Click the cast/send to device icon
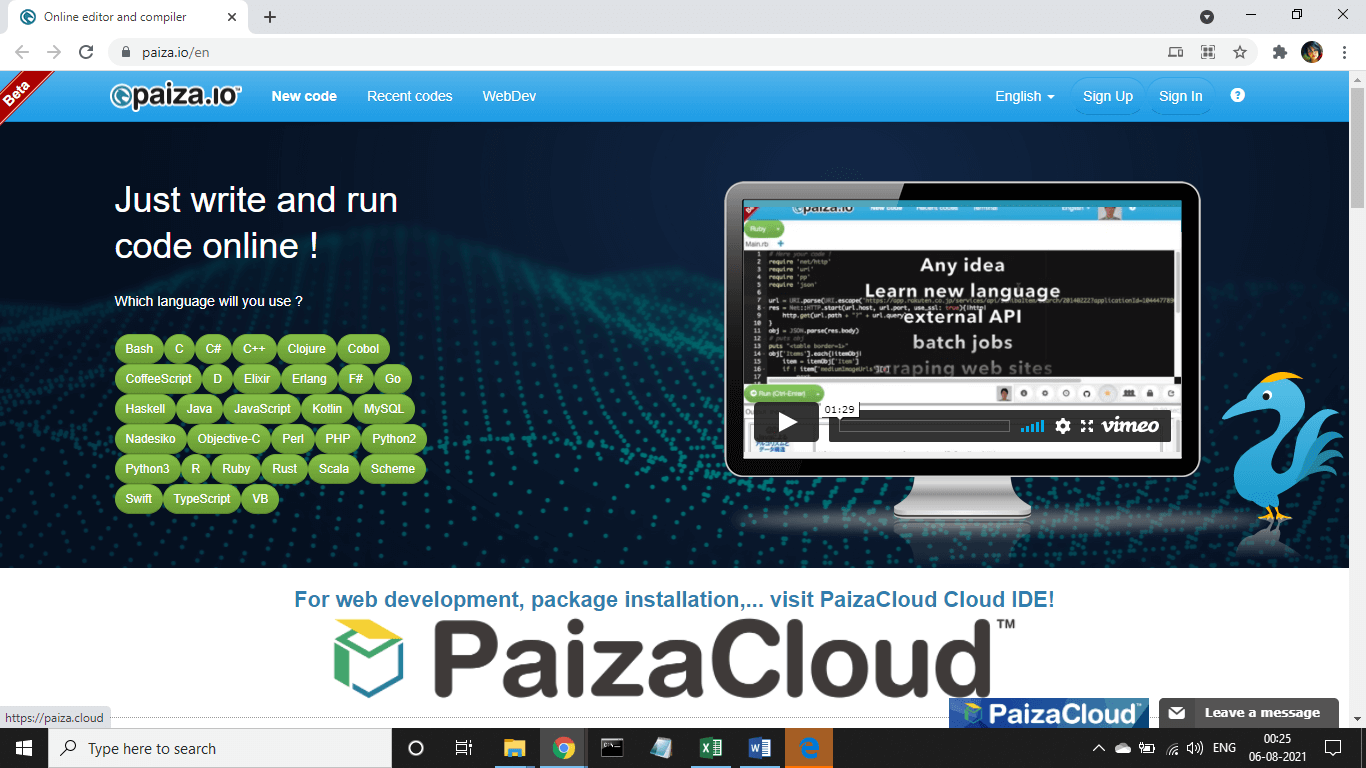Screen dimensions: 1366x768 (x=1176, y=52)
